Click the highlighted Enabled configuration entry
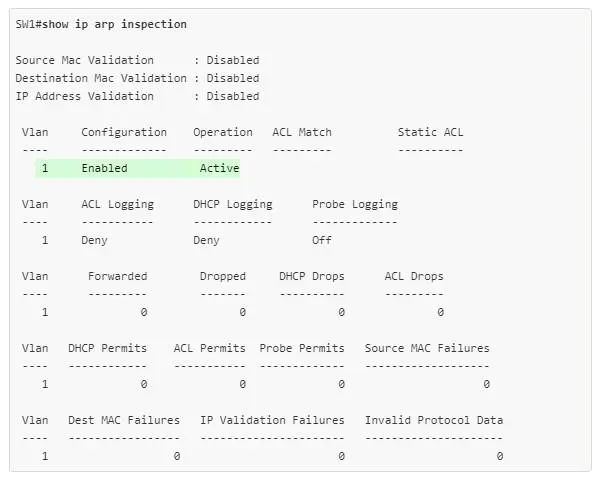The width and height of the screenshot is (598, 477). (104, 168)
